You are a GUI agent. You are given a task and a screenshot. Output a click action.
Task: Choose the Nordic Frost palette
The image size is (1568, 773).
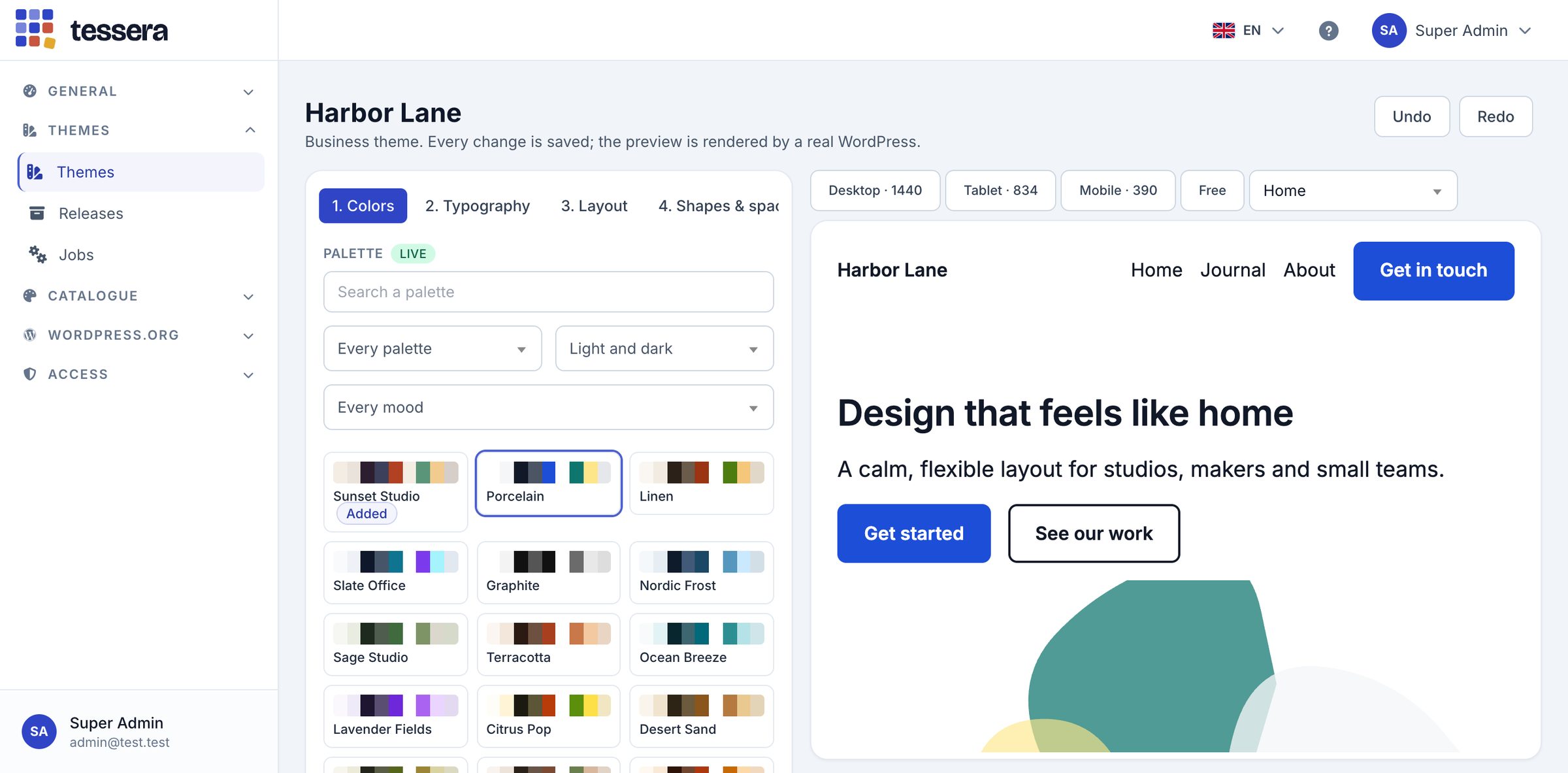coord(701,572)
